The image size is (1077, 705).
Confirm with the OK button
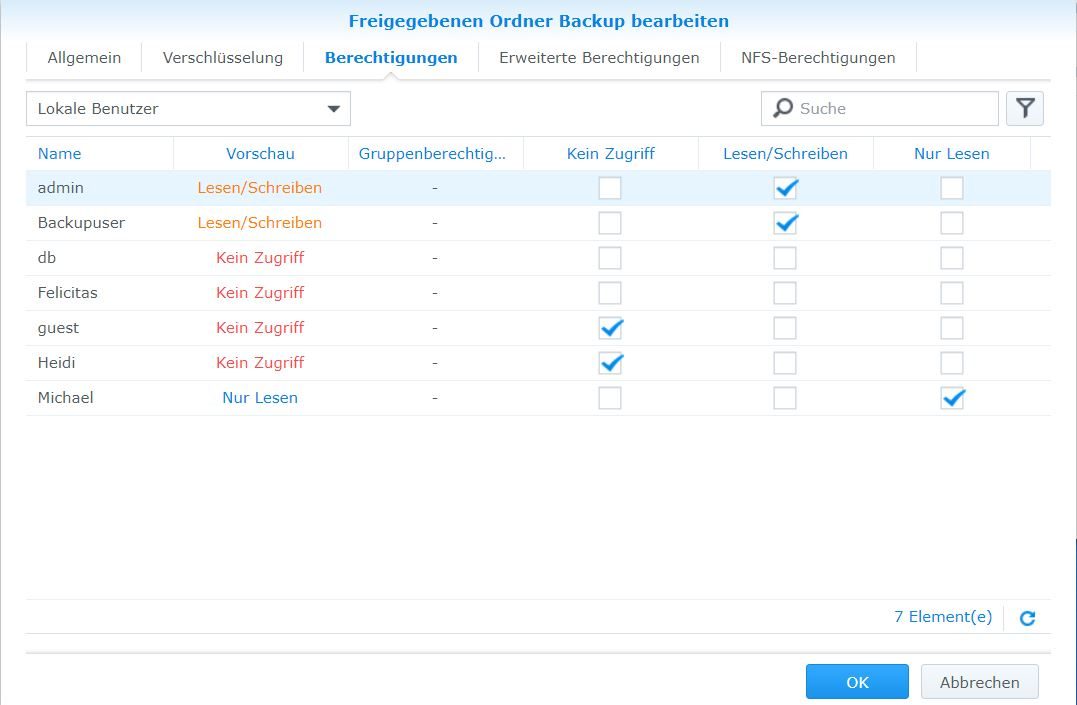pyautogui.click(x=857, y=682)
